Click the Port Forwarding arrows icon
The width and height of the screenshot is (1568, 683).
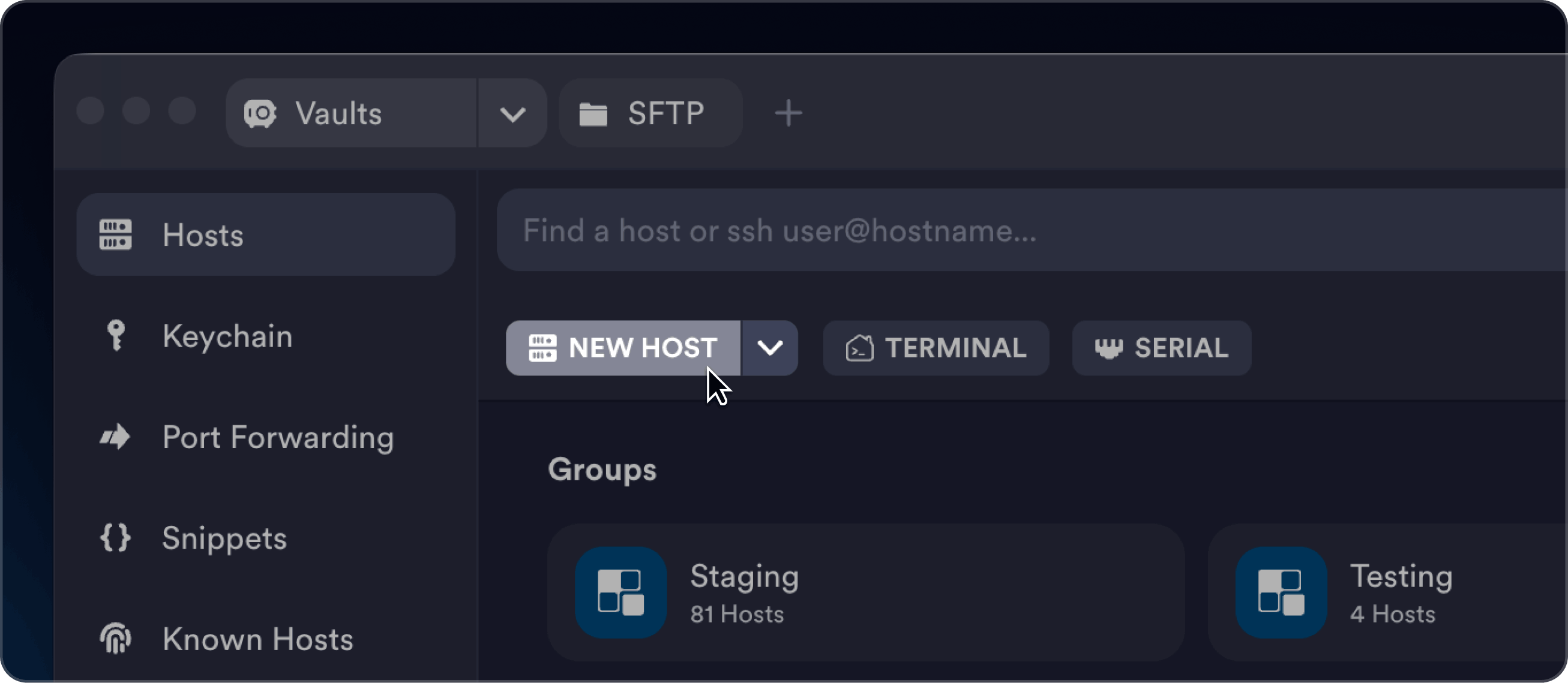point(115,437)
